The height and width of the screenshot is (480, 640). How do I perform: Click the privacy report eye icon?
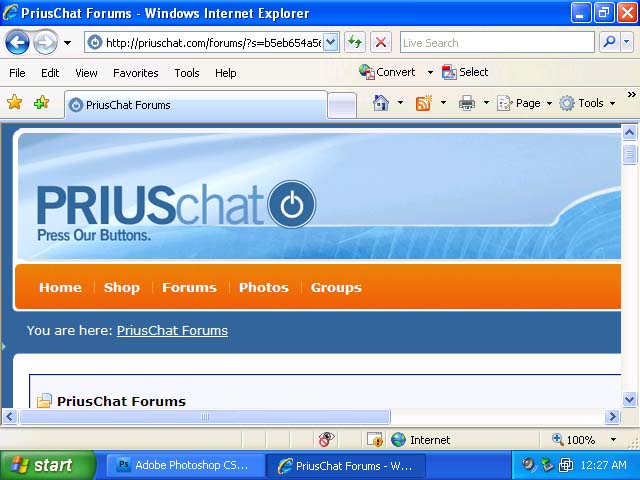pyautogui.click(x=326, y=440)
